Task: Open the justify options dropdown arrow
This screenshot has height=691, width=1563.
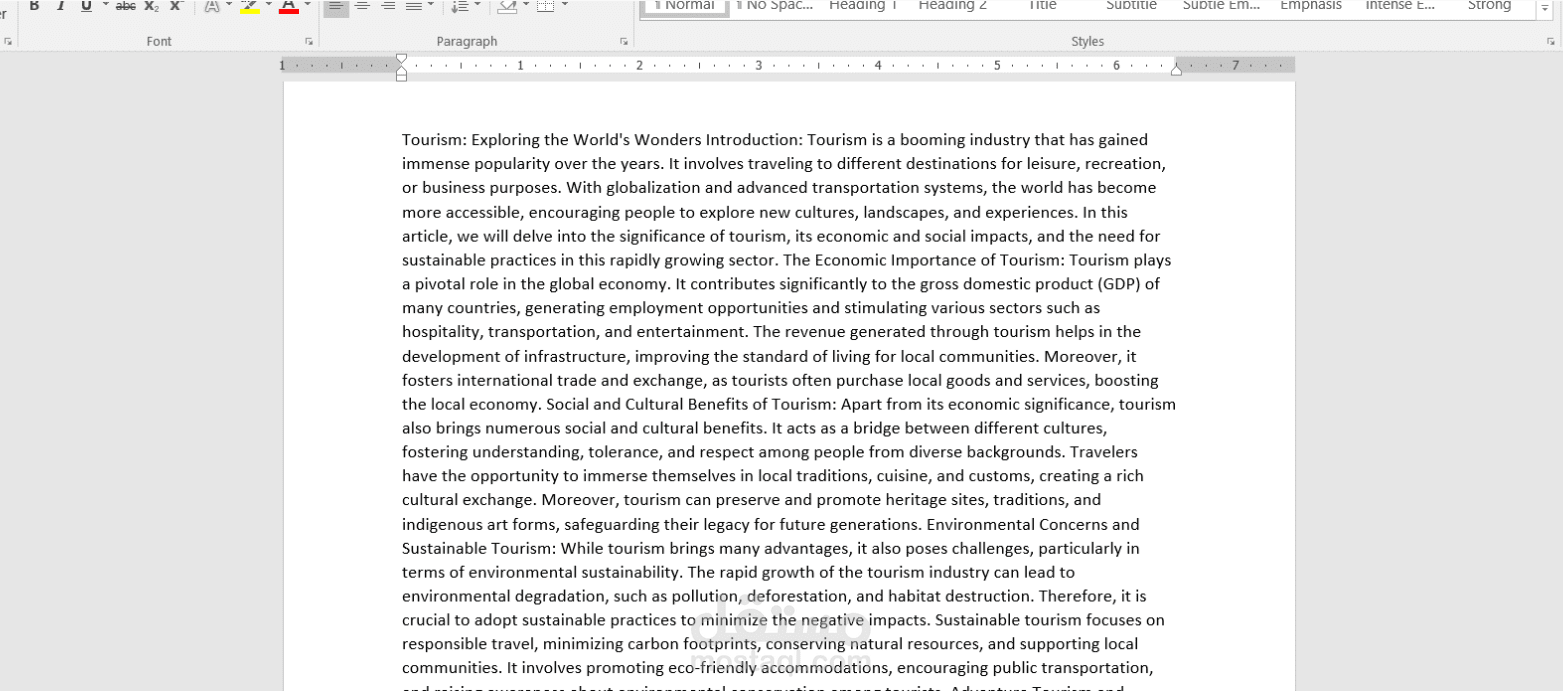Action: 430,6
